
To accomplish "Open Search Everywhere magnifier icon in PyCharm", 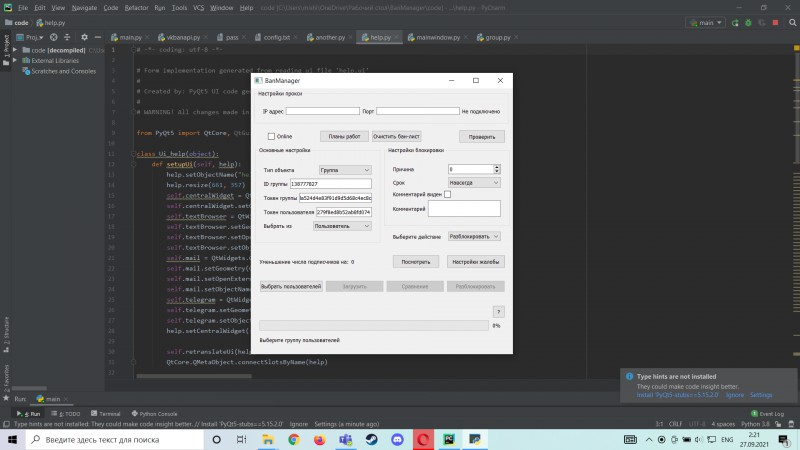I will pyautogui.click(x=792, y=22).
